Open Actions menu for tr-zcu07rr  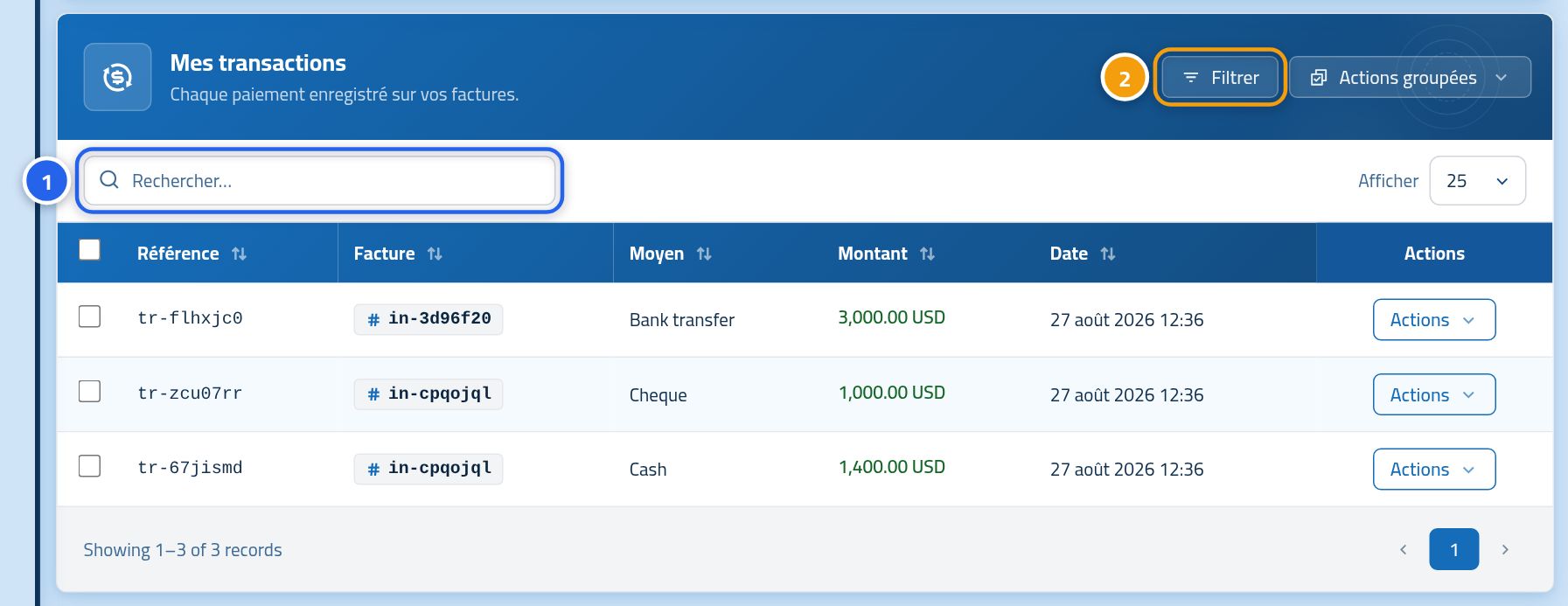coord(1434,394)
